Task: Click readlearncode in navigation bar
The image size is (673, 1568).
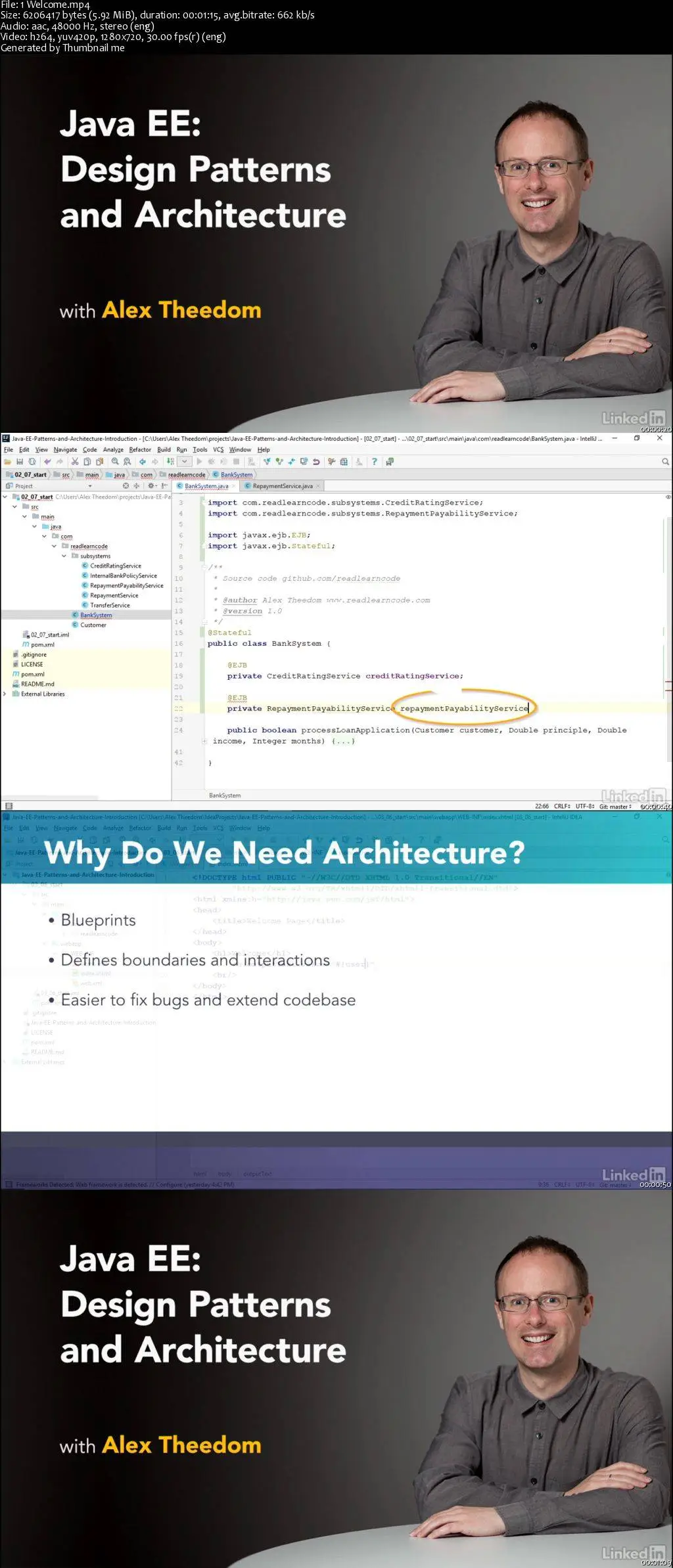Action: (183, 474)
